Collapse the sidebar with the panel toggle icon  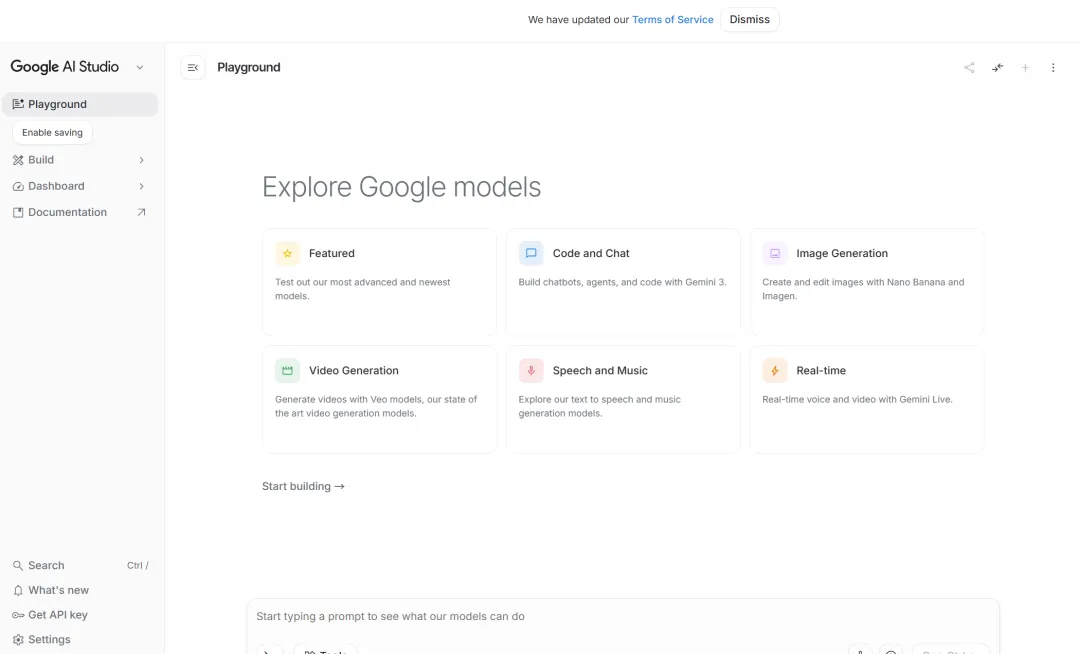tap(193, 68)
